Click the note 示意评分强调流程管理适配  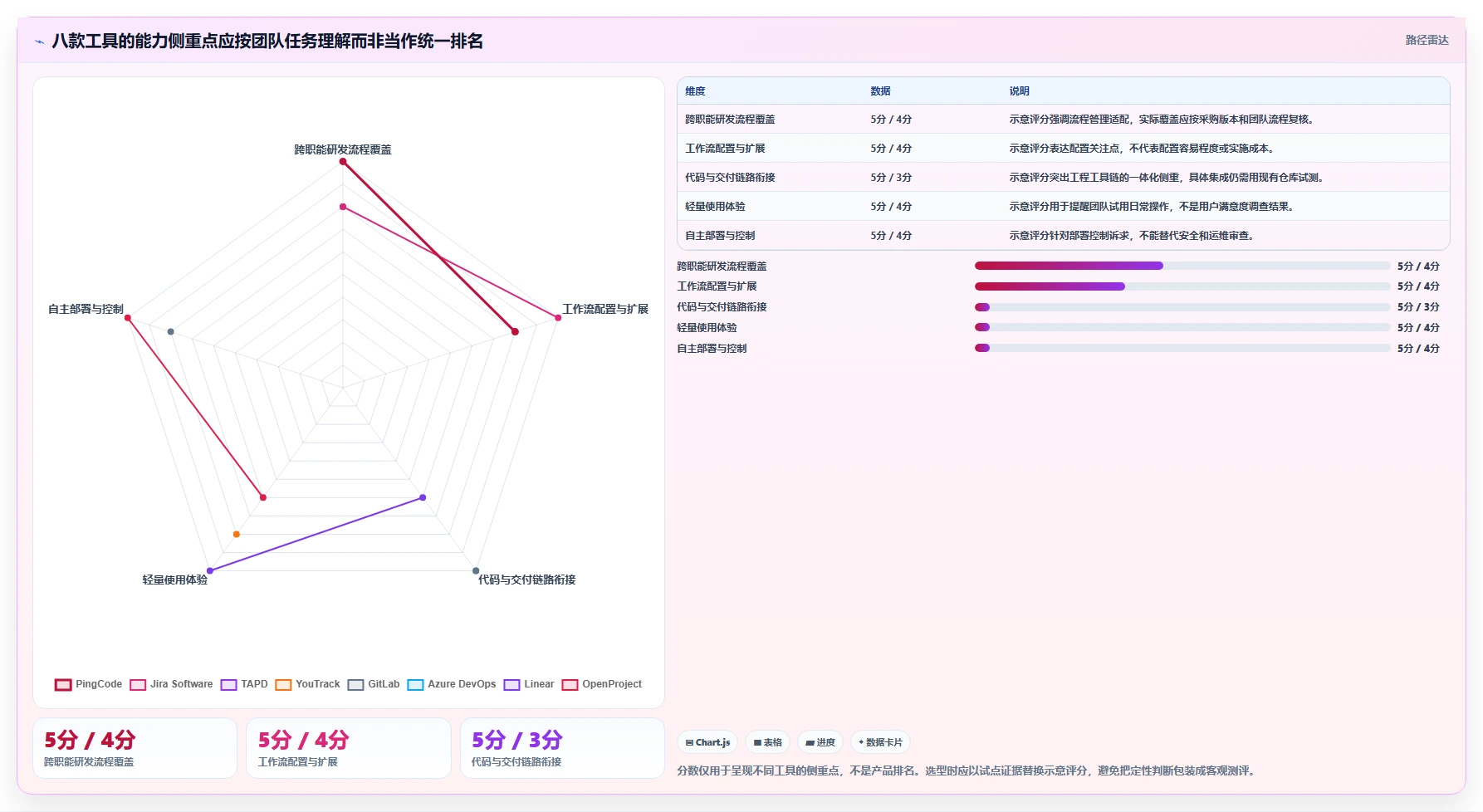tap(1162, 120)
